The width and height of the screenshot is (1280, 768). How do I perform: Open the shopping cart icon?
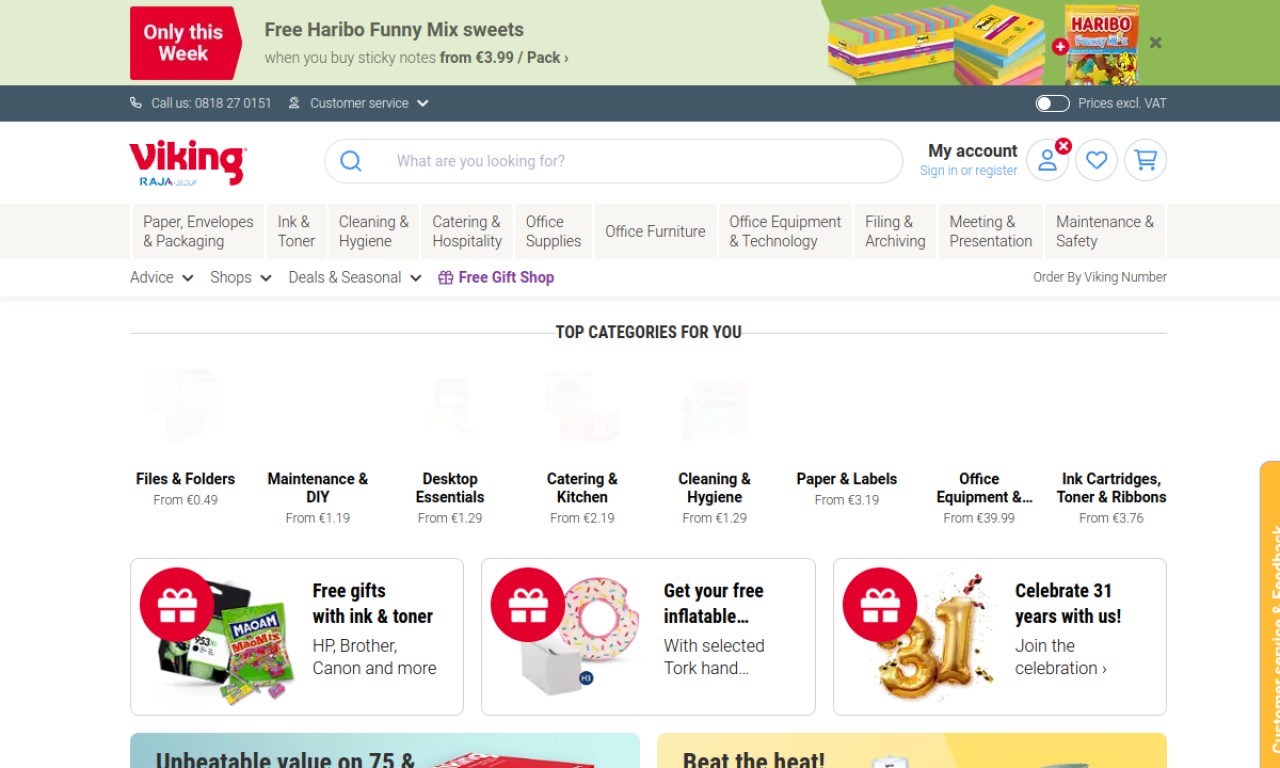[x=1145, y=160]
